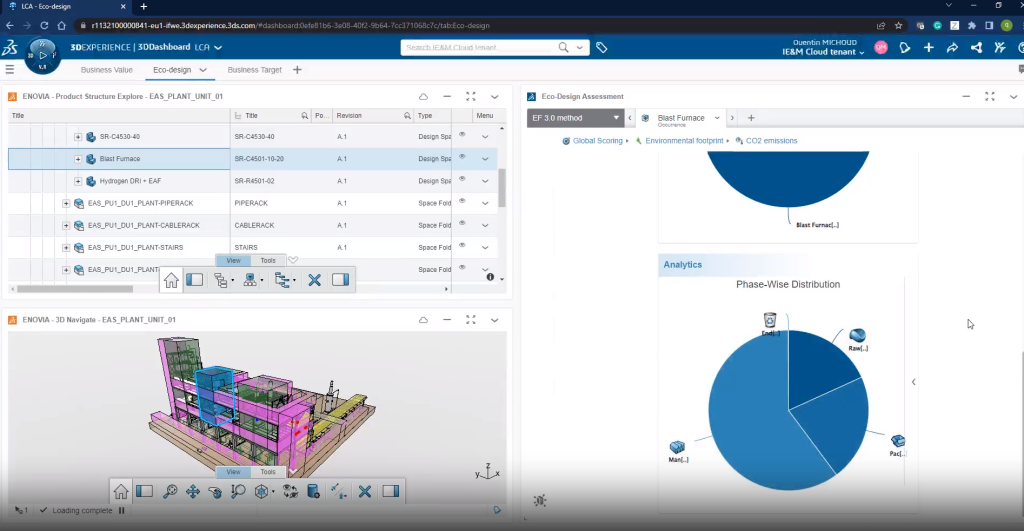Expand the Hydrogen DRI + EAF node

click(78, 181)
